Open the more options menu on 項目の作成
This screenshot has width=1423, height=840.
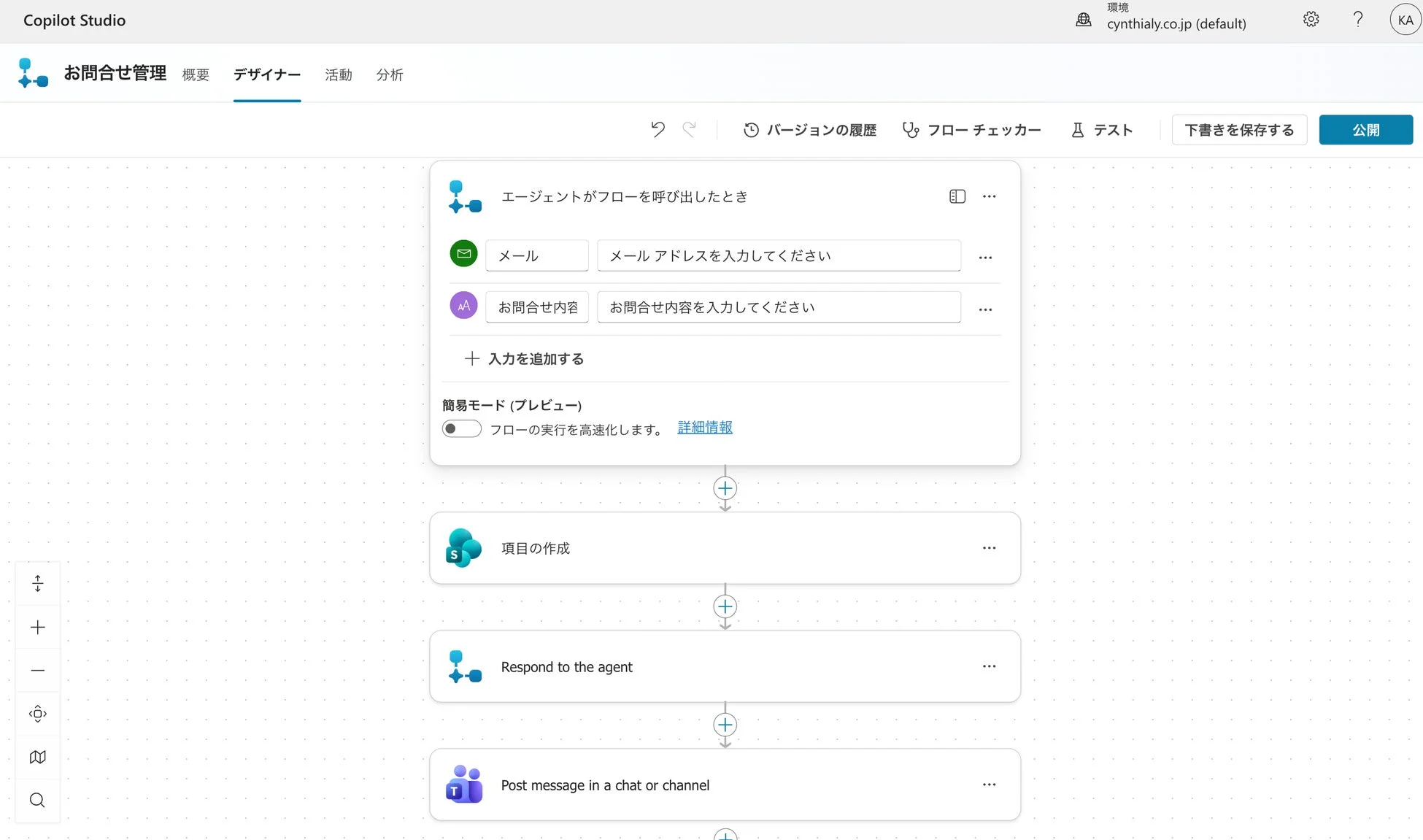(x=989, y=547)
